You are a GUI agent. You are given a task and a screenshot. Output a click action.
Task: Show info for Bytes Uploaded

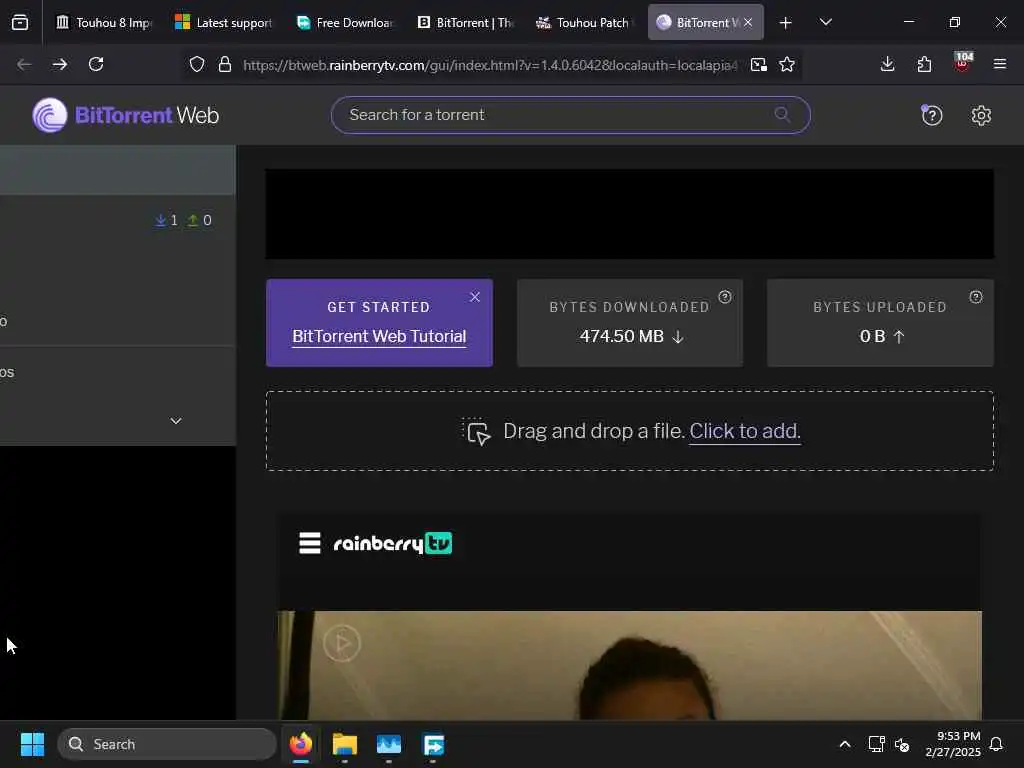[x=976, y=297]
